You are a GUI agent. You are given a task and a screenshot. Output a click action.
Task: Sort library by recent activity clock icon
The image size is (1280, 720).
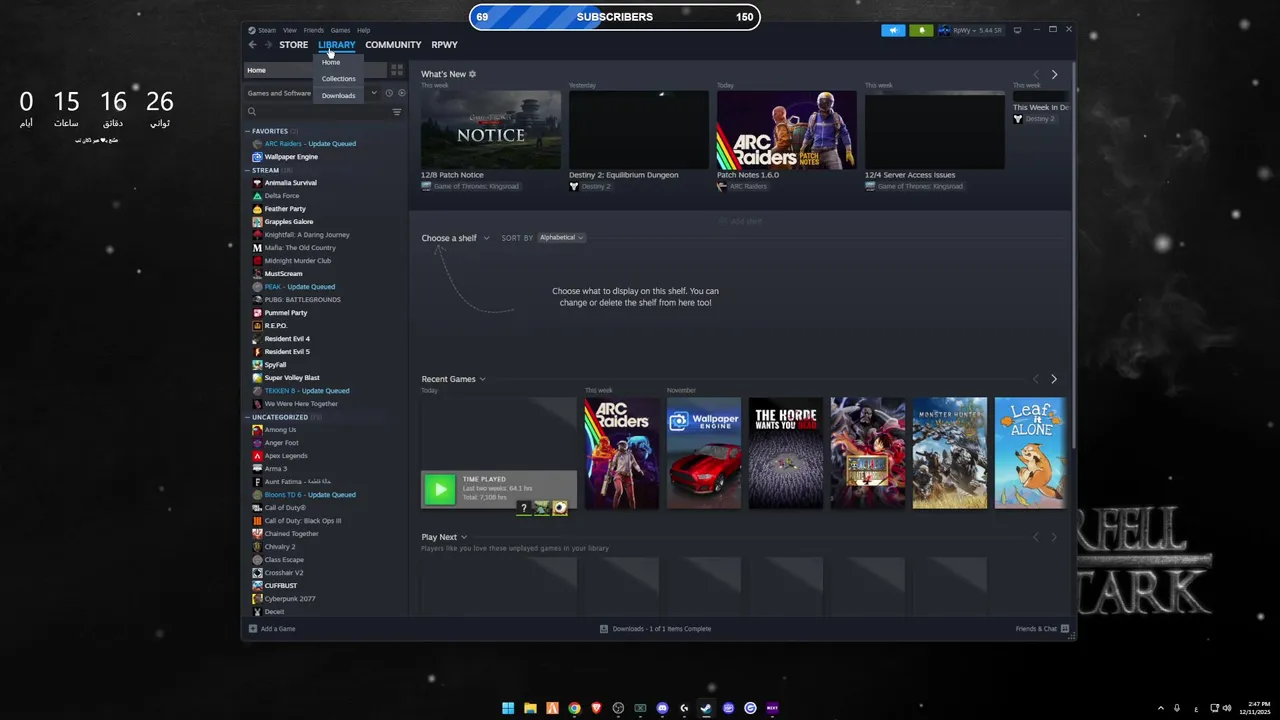tap(389, 93)
